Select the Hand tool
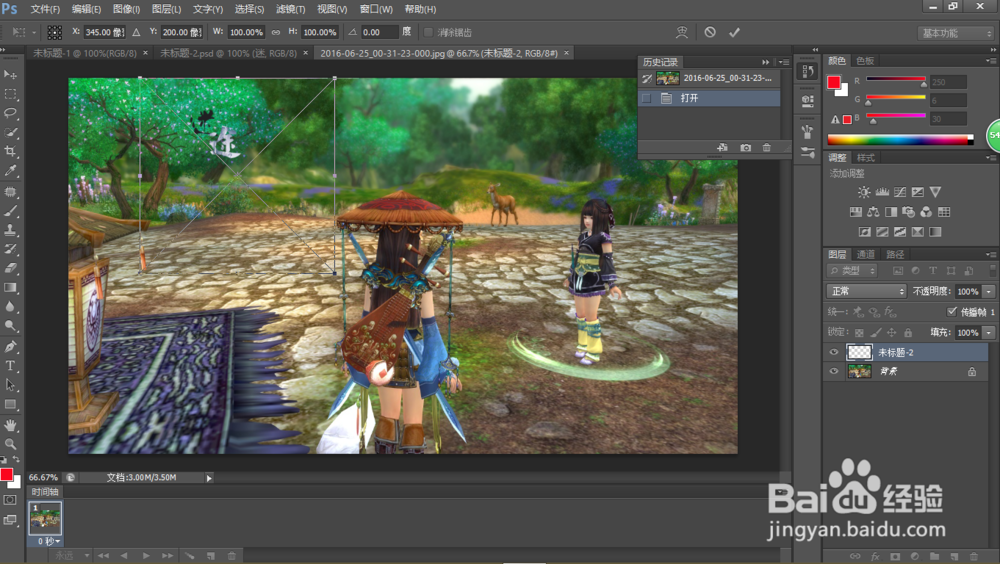Screen dimensions: 1000x564 10,425
